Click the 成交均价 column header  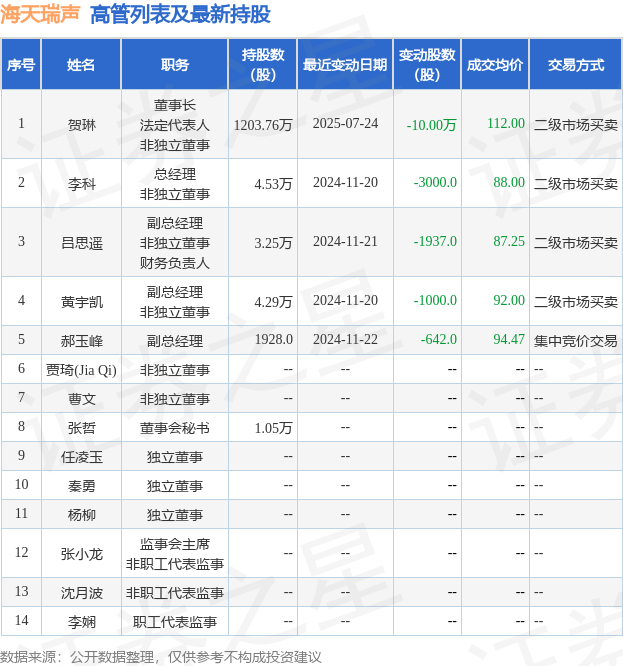click(x=495, y=65)
